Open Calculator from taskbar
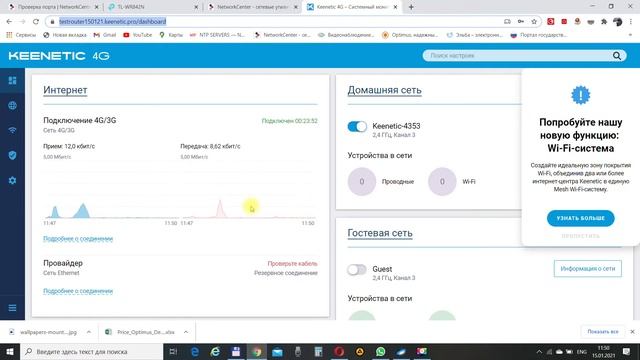Viewport: 640px width, 360px height. pos(318,351)
